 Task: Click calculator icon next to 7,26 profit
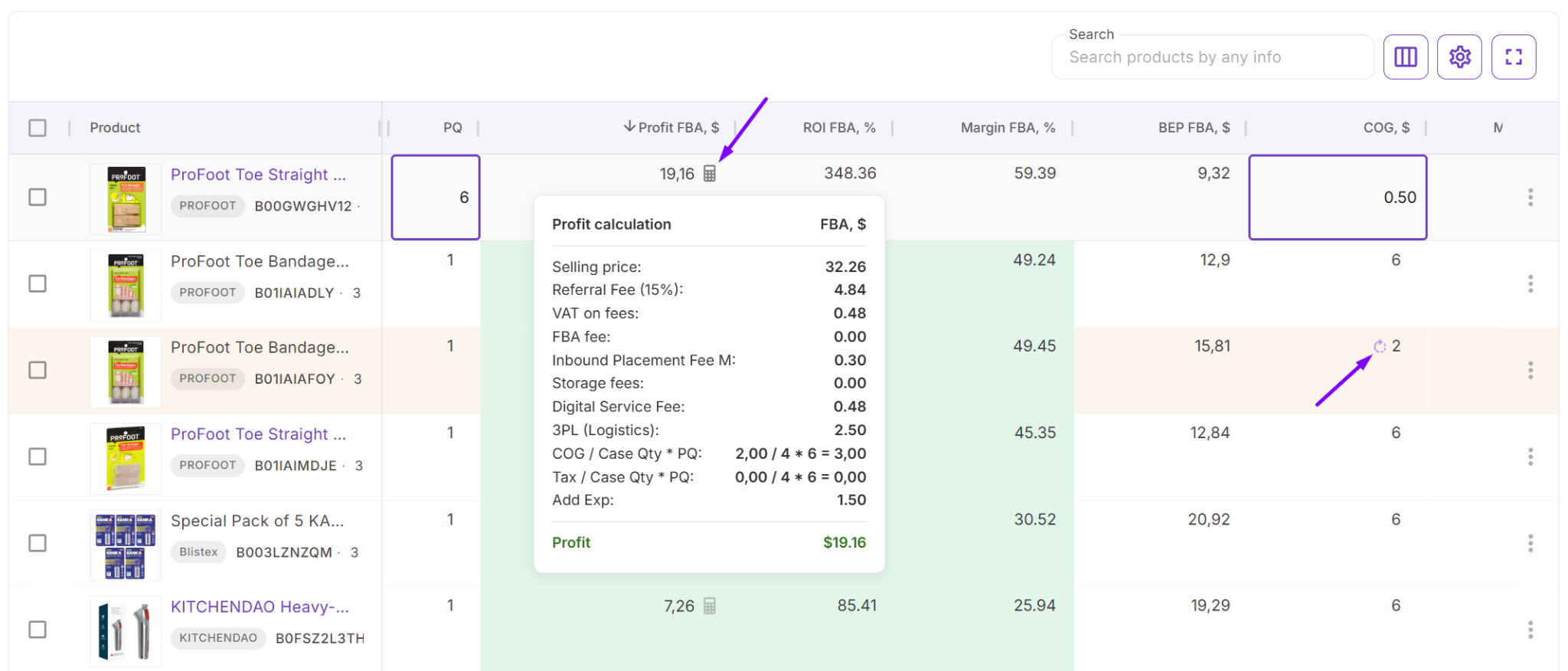(x=710, y=606)
